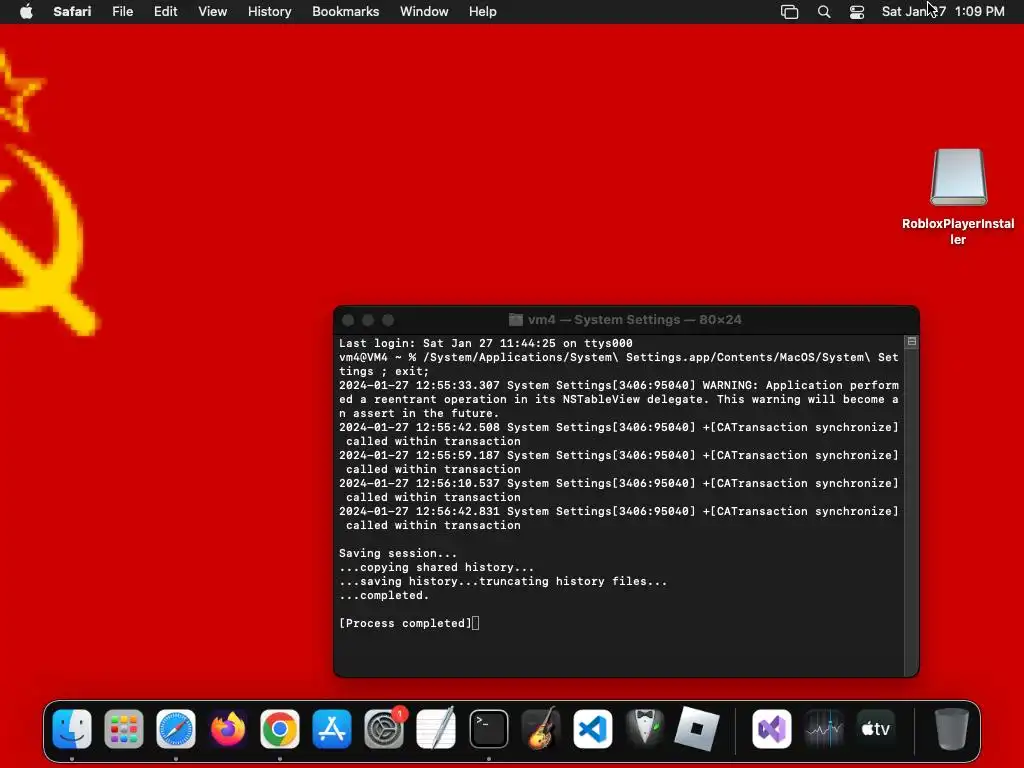Click the "vm4@VM4 ~ %" command line
This screenshot has width=1024, height=768.
tap(618, 364)
